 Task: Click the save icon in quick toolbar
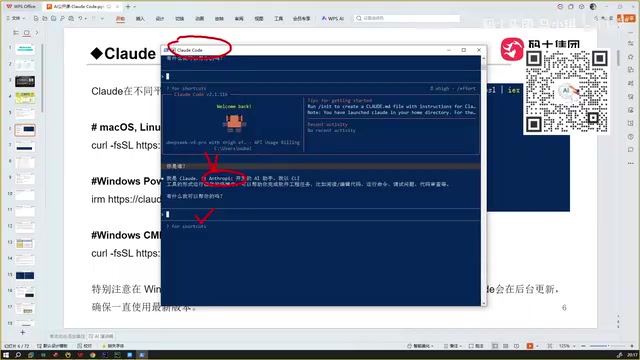click(36, 18)
